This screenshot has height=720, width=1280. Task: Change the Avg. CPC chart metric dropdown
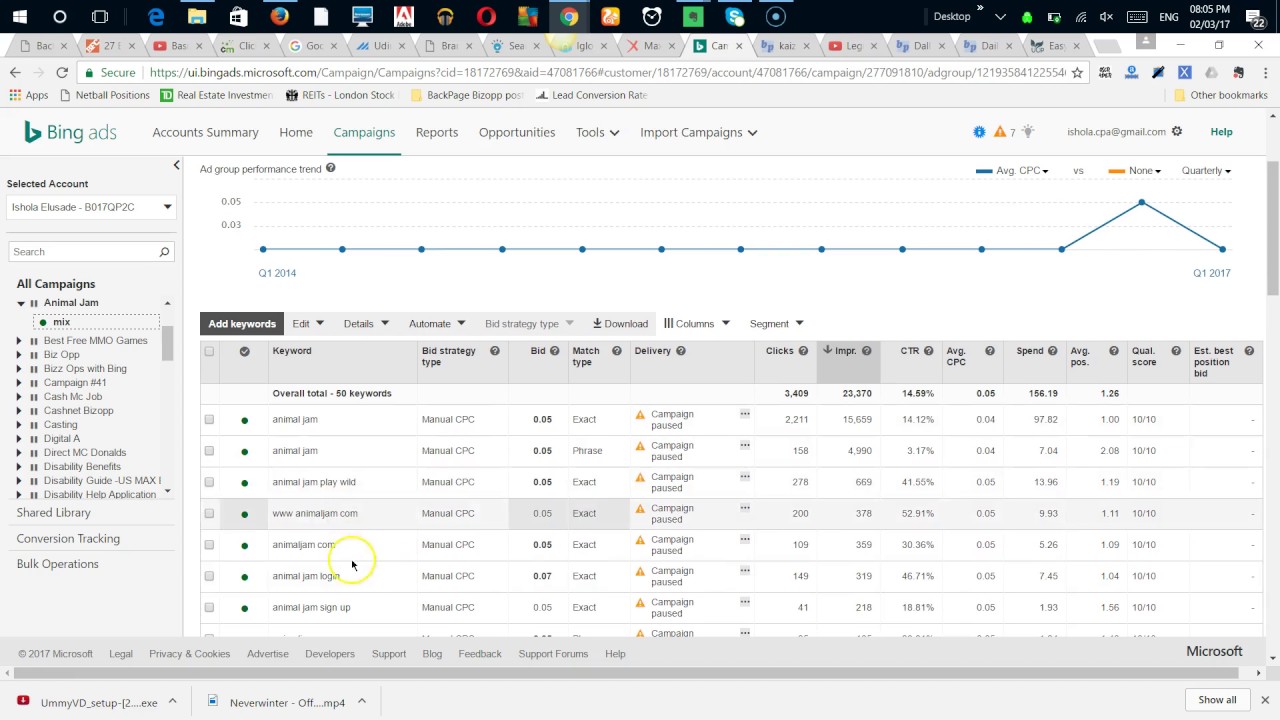[x=1013, y=171]
